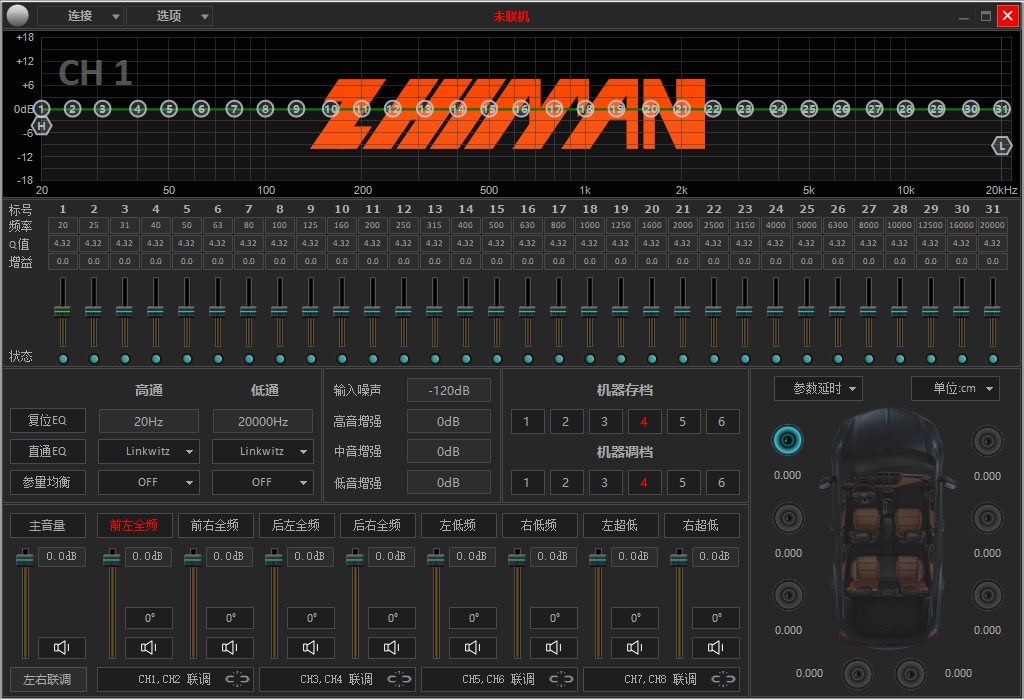Open the 单位:cm unit dropdown
Screen dimensions: 1024x700
tap(955, 389)
